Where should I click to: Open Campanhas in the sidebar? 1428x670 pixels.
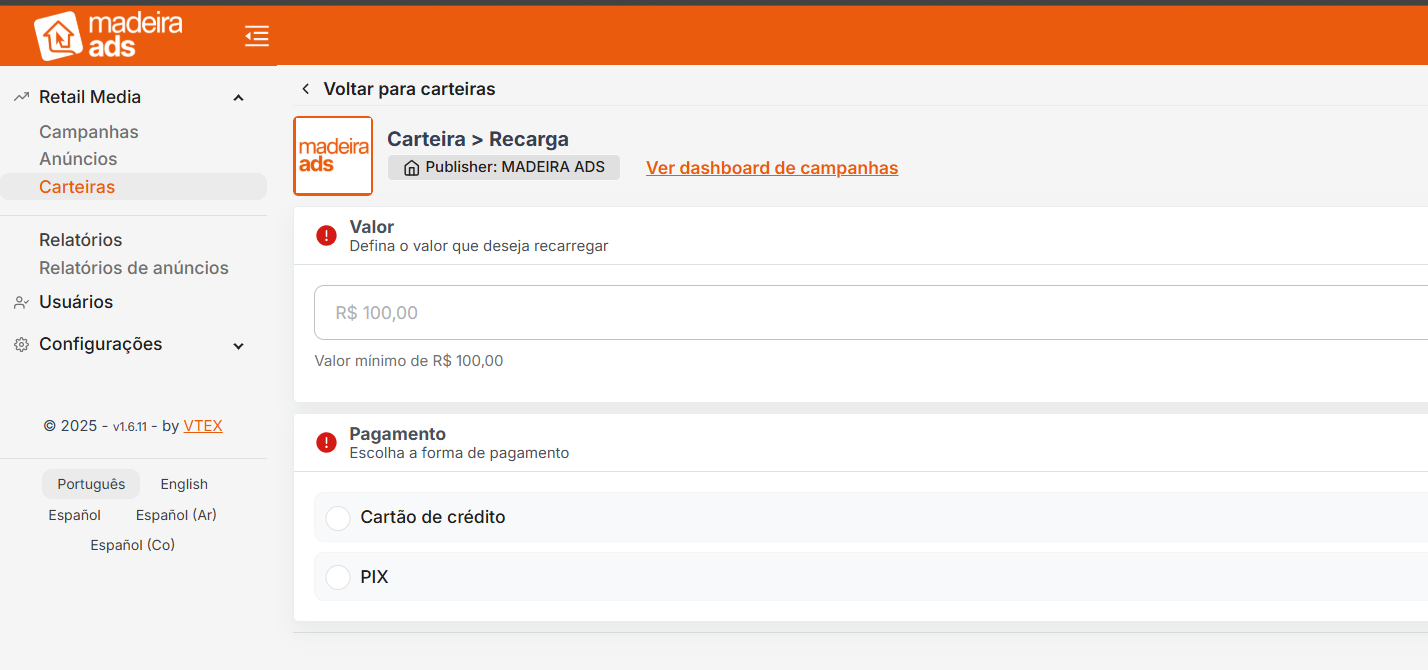(x=89, y=132)
